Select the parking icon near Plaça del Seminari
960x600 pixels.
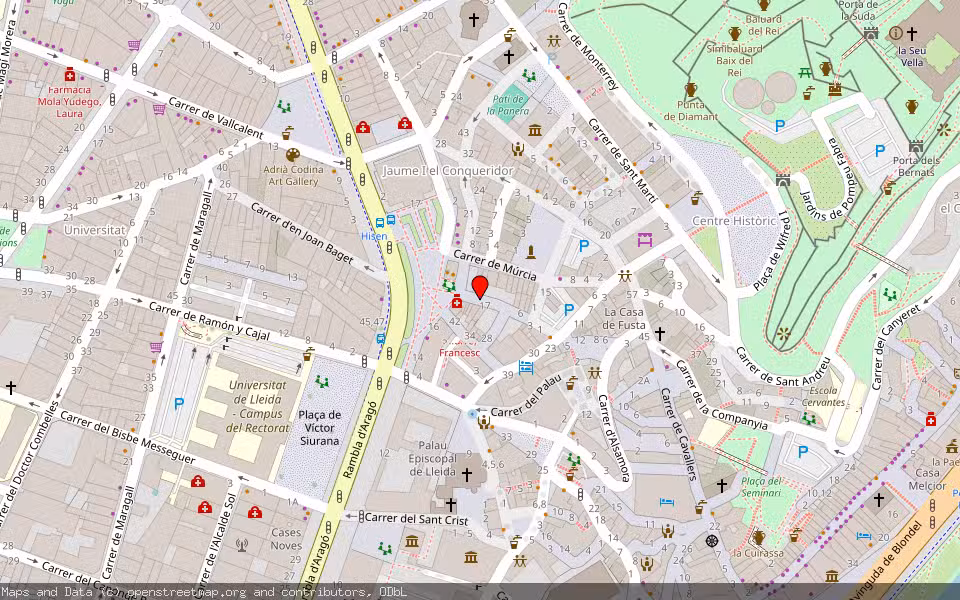[802, 452]
